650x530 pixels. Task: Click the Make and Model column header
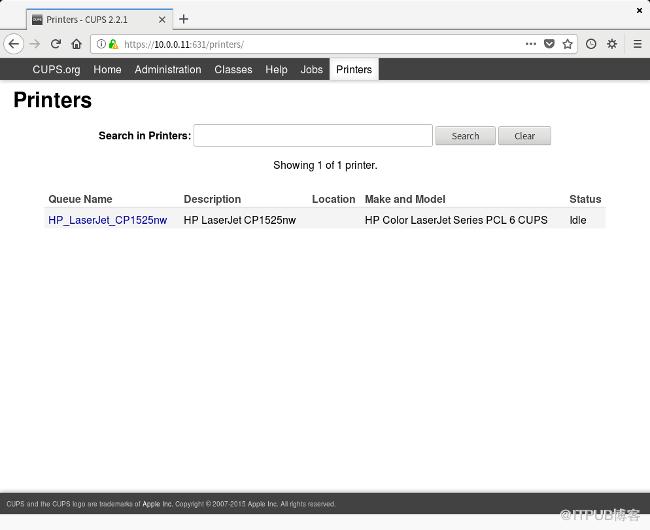[405, 199]
